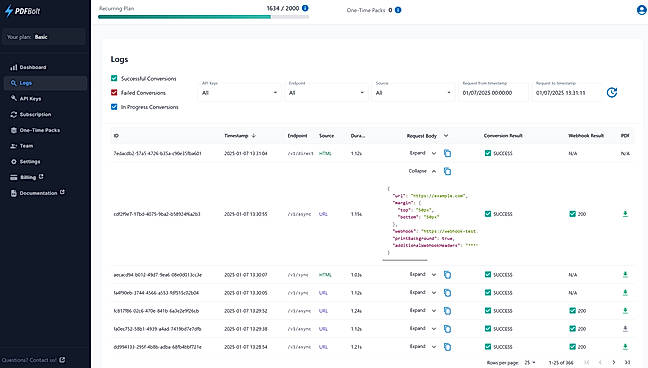This screenshot has width=648, height=368.
Task: Copy request body of the 13:29:52 row
Action: tap(448, 311)
